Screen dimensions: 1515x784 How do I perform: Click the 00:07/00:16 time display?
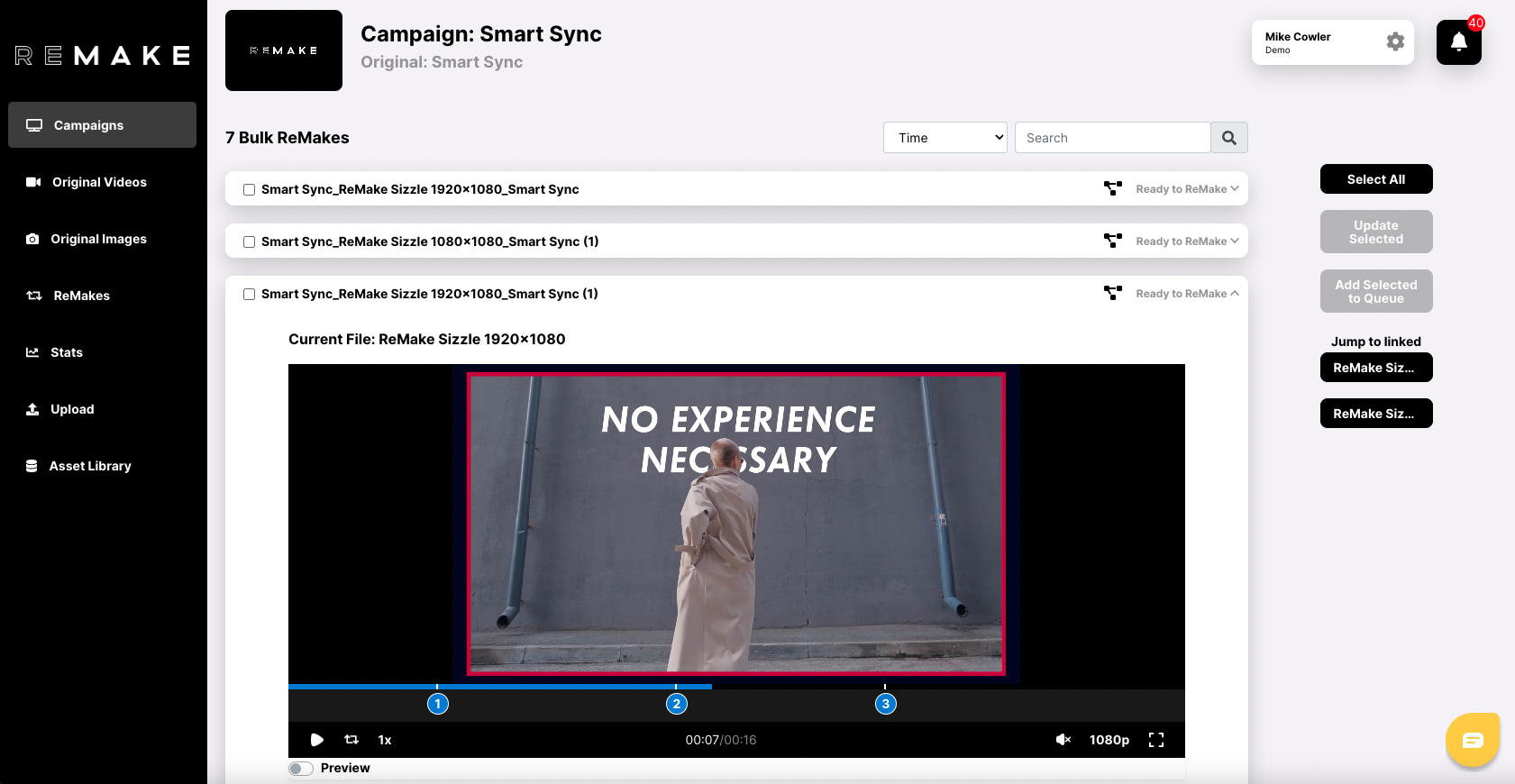(x=721, y=740)
